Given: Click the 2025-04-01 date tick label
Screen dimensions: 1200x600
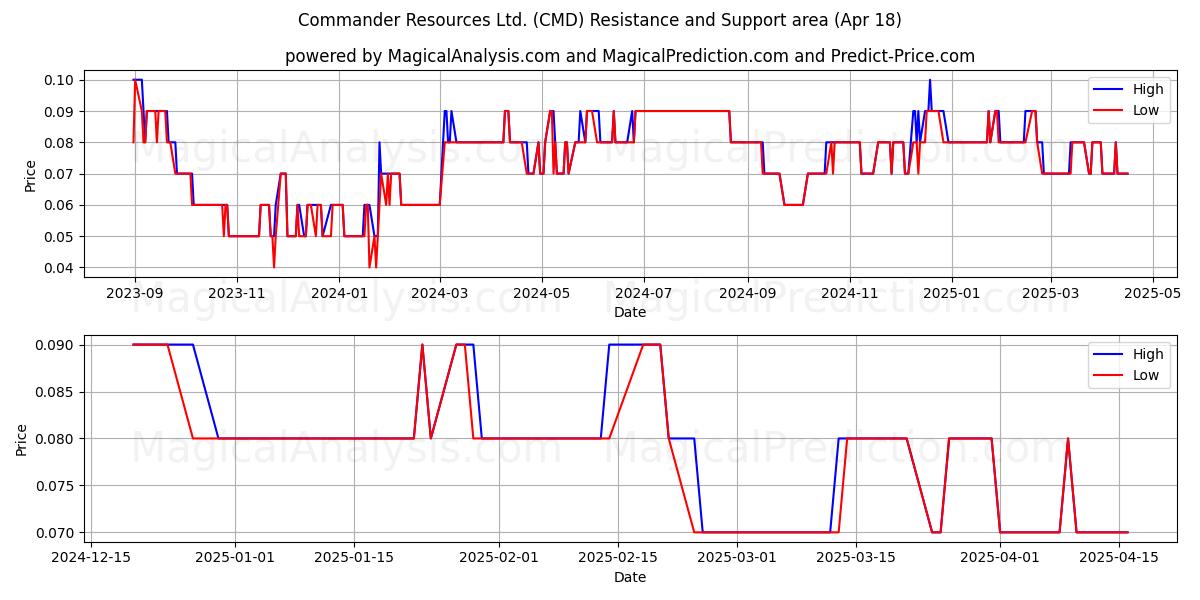Looking at the screenshot, I should [x=1000, y=558].
